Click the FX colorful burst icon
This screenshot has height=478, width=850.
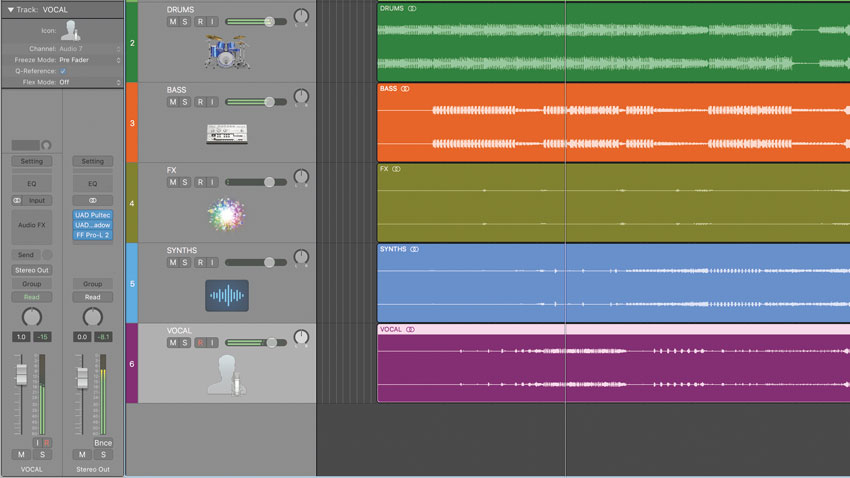[x=227, y=214]
